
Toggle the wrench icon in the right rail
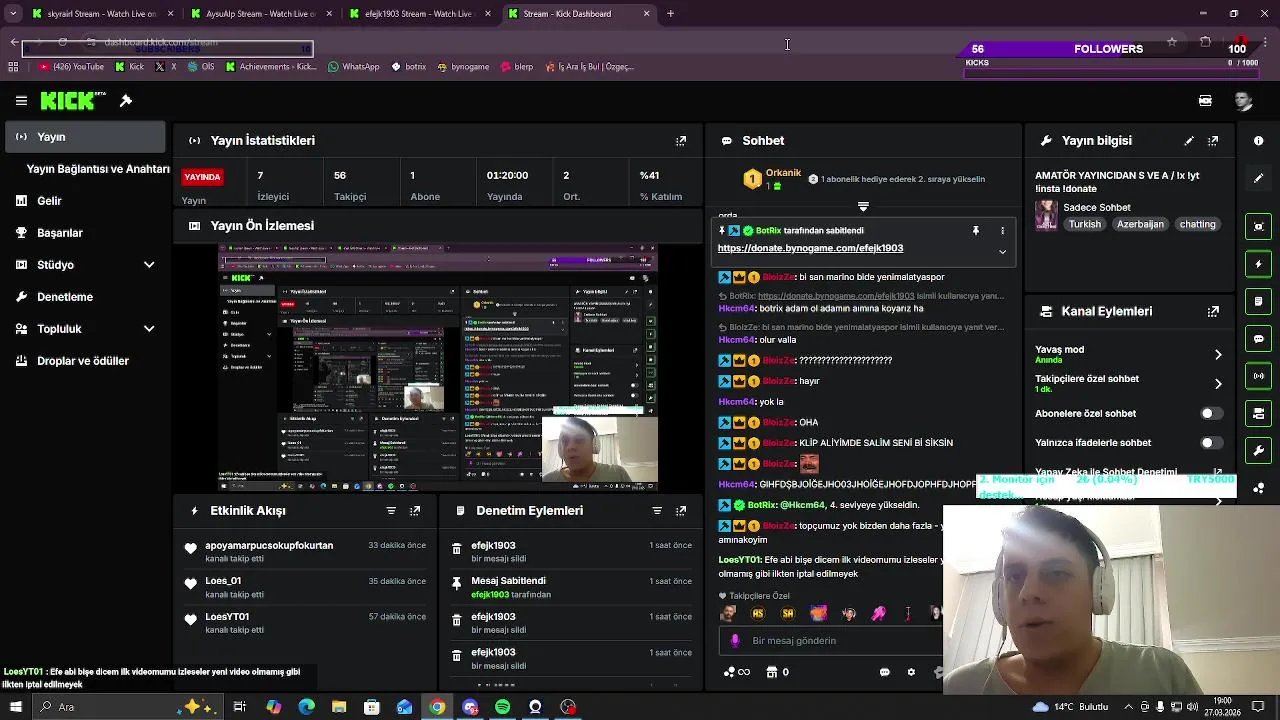1259,451
